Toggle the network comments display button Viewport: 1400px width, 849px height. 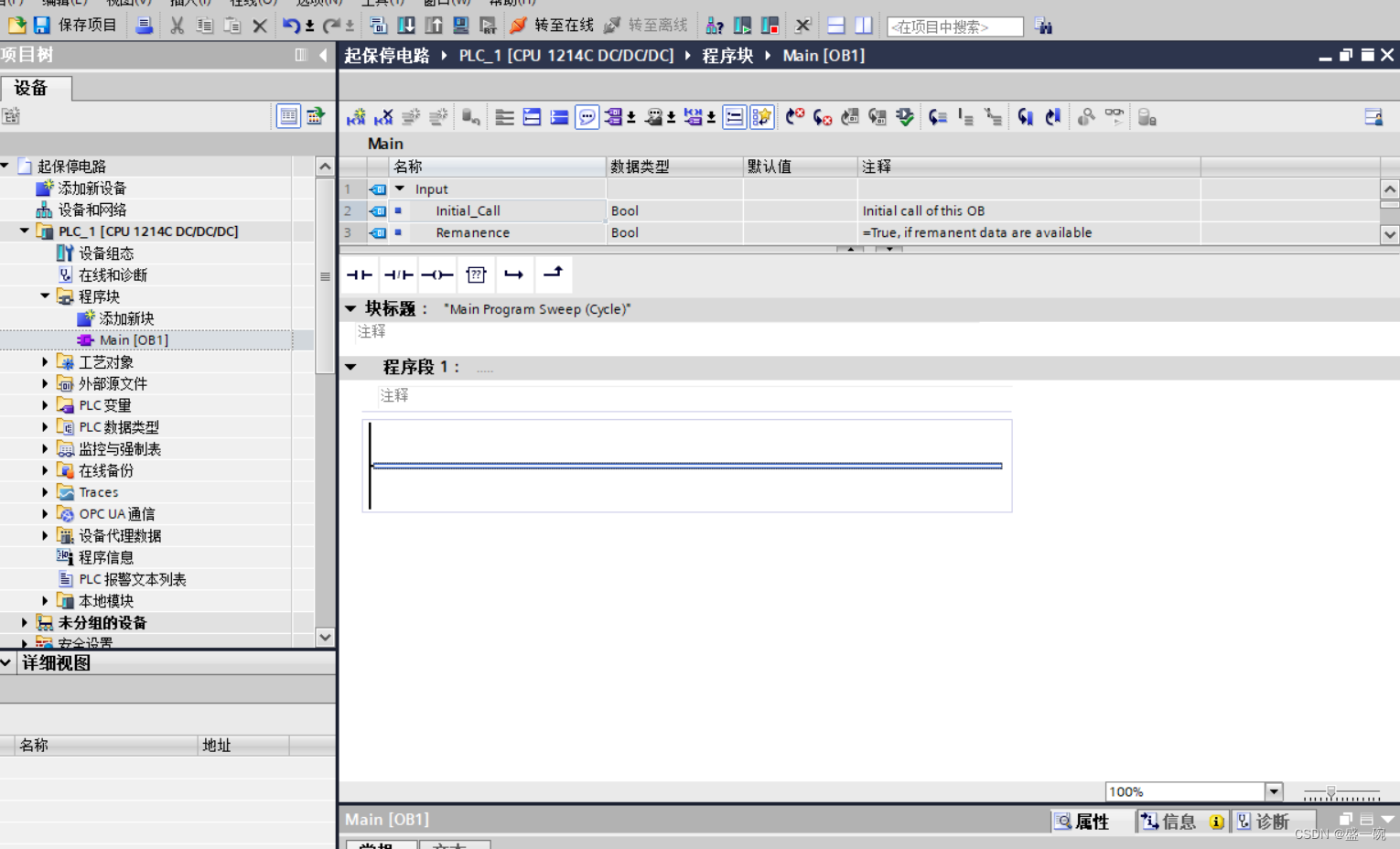(x=734, y=117)
